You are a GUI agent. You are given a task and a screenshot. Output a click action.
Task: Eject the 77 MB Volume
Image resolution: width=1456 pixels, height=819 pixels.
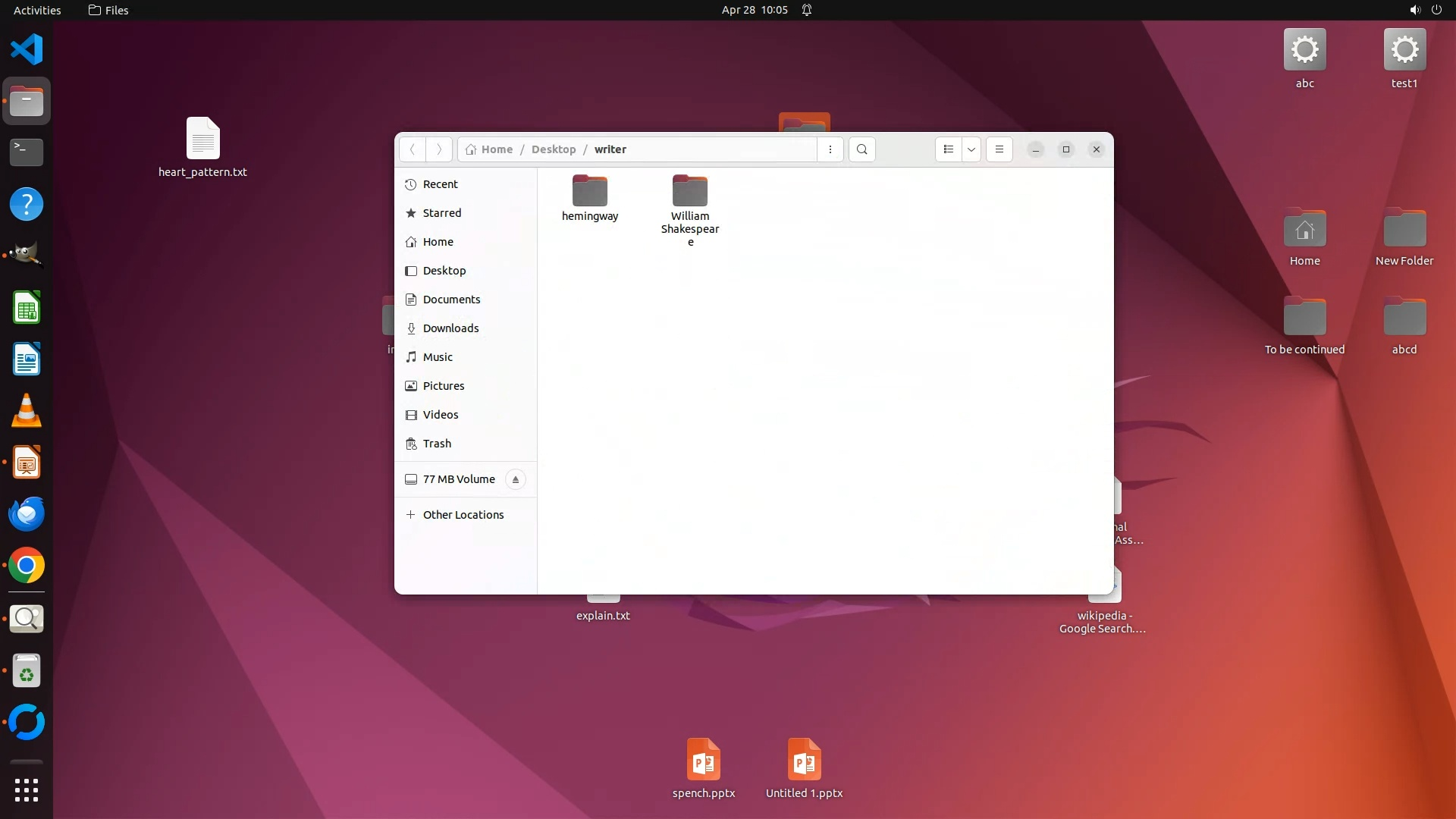tap(516, 479)
